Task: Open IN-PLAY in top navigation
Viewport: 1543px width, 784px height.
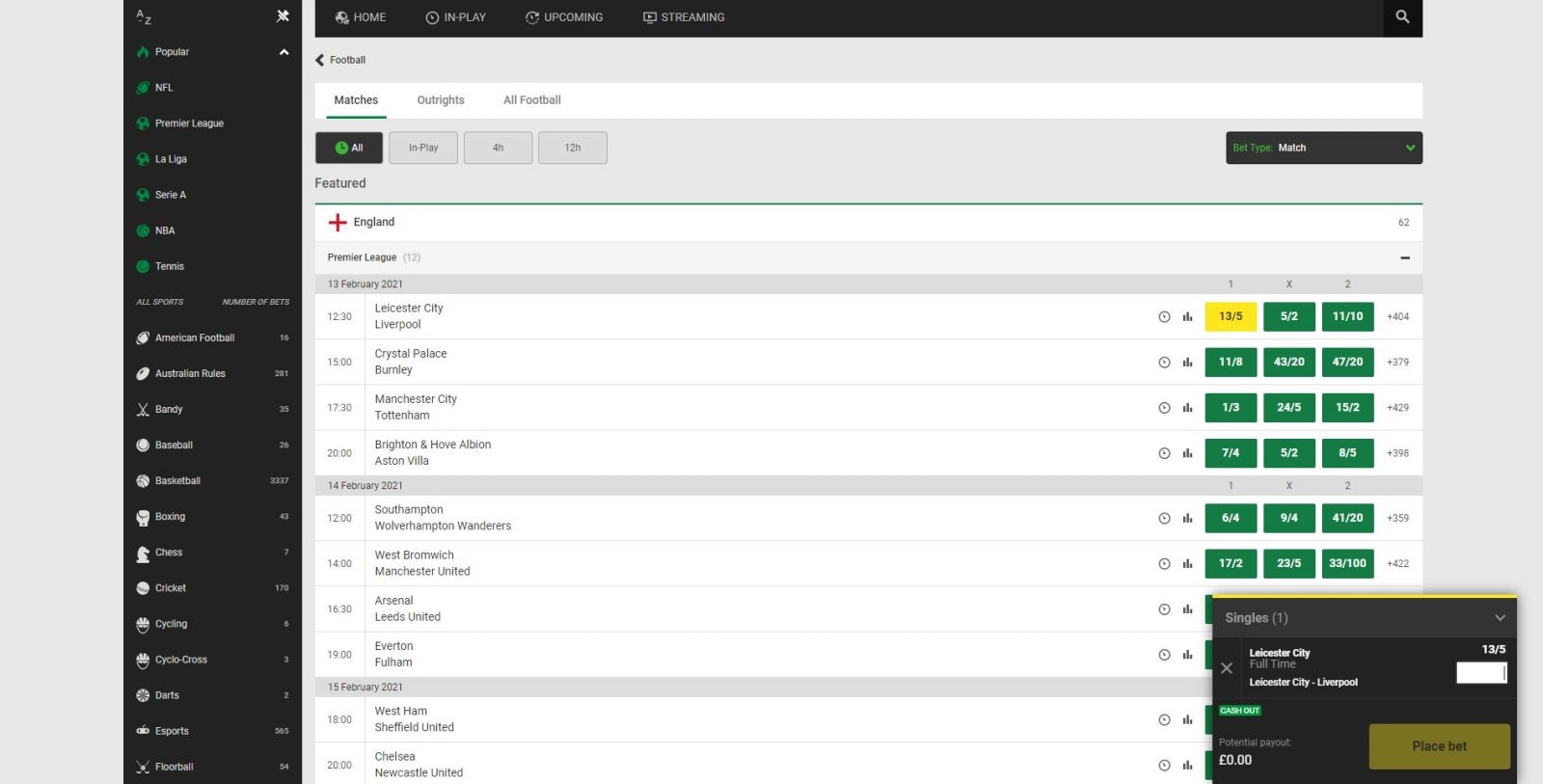Action: [x=455, y=17]
